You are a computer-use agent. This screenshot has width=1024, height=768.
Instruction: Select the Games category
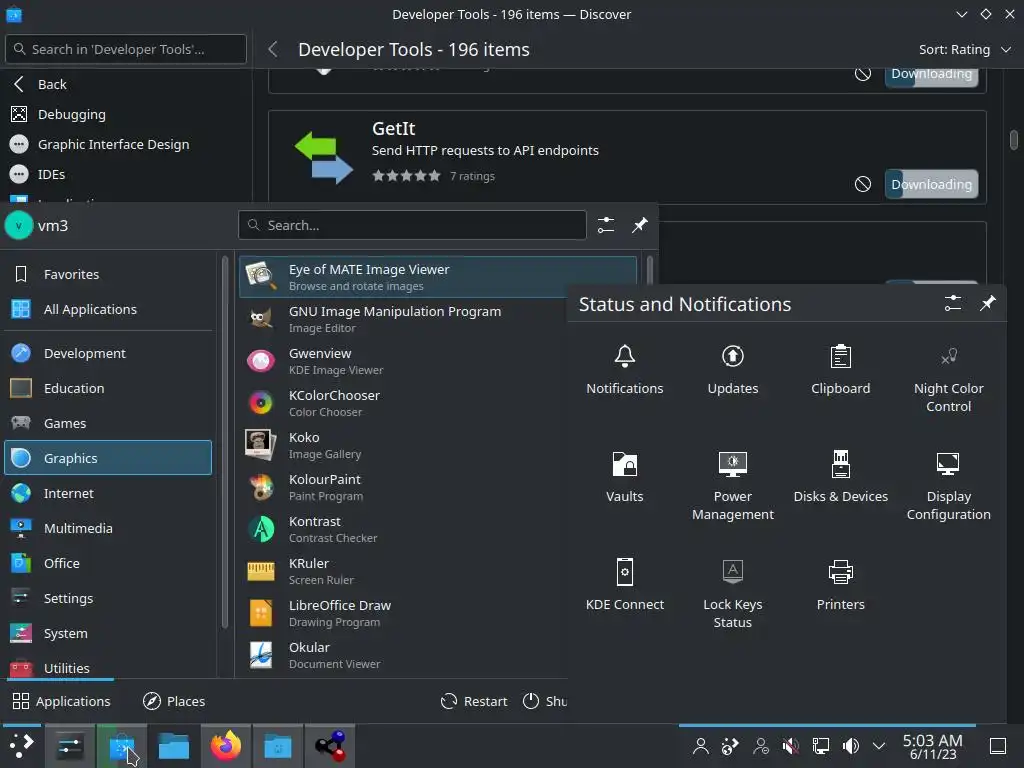click(108, 423)
